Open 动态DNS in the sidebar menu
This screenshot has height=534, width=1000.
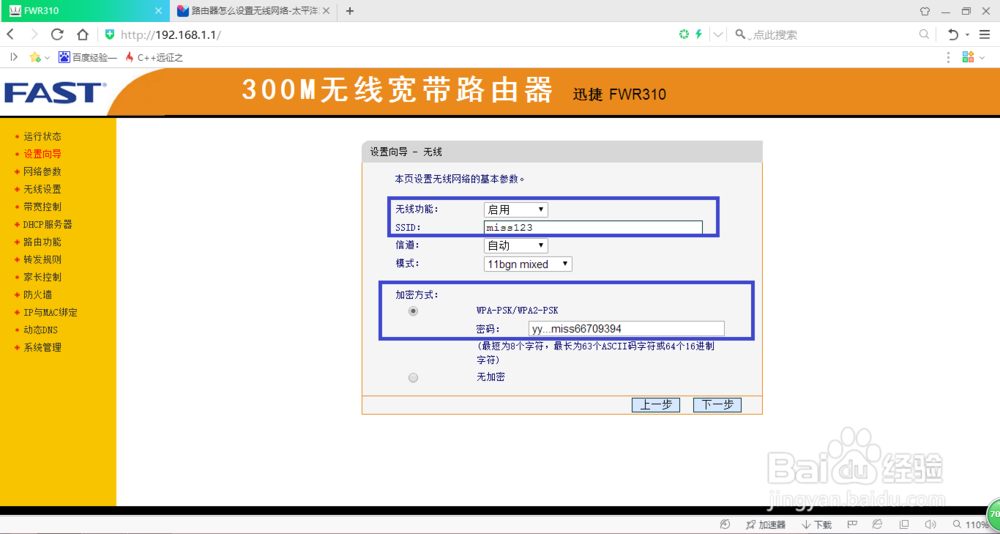coord(41,330)
